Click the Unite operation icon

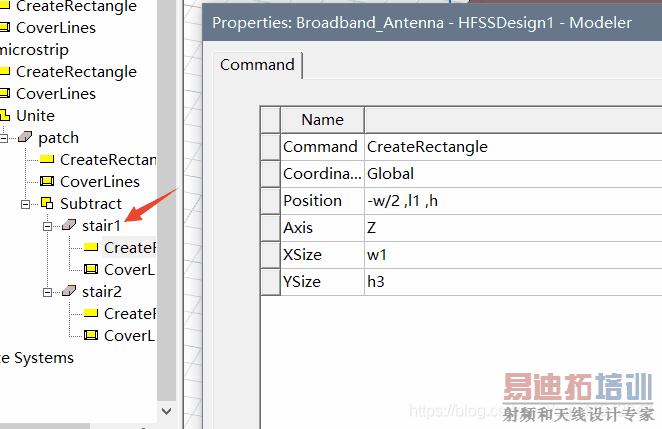[4, 115]
